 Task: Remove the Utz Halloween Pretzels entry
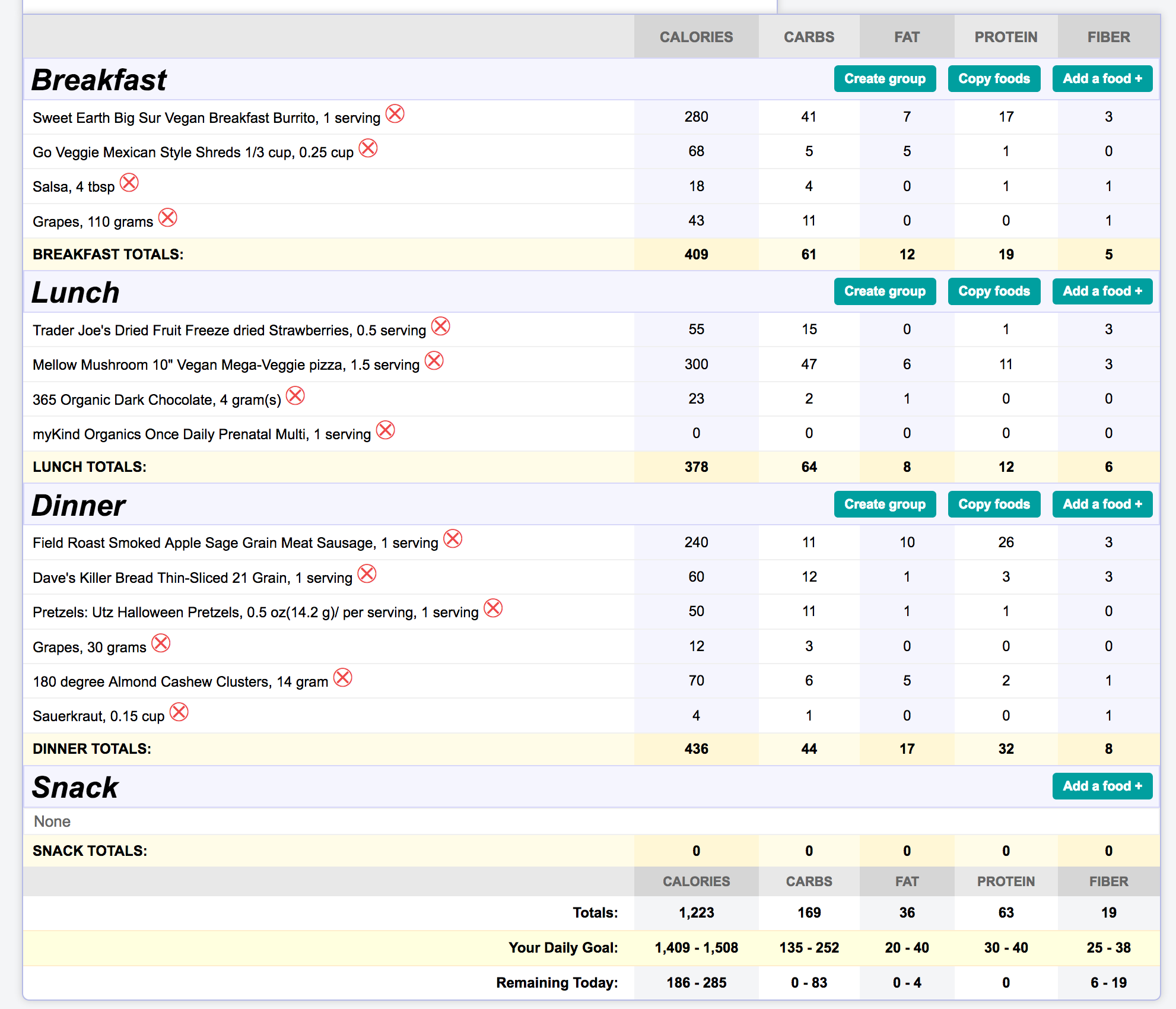[x=493, y=608]
